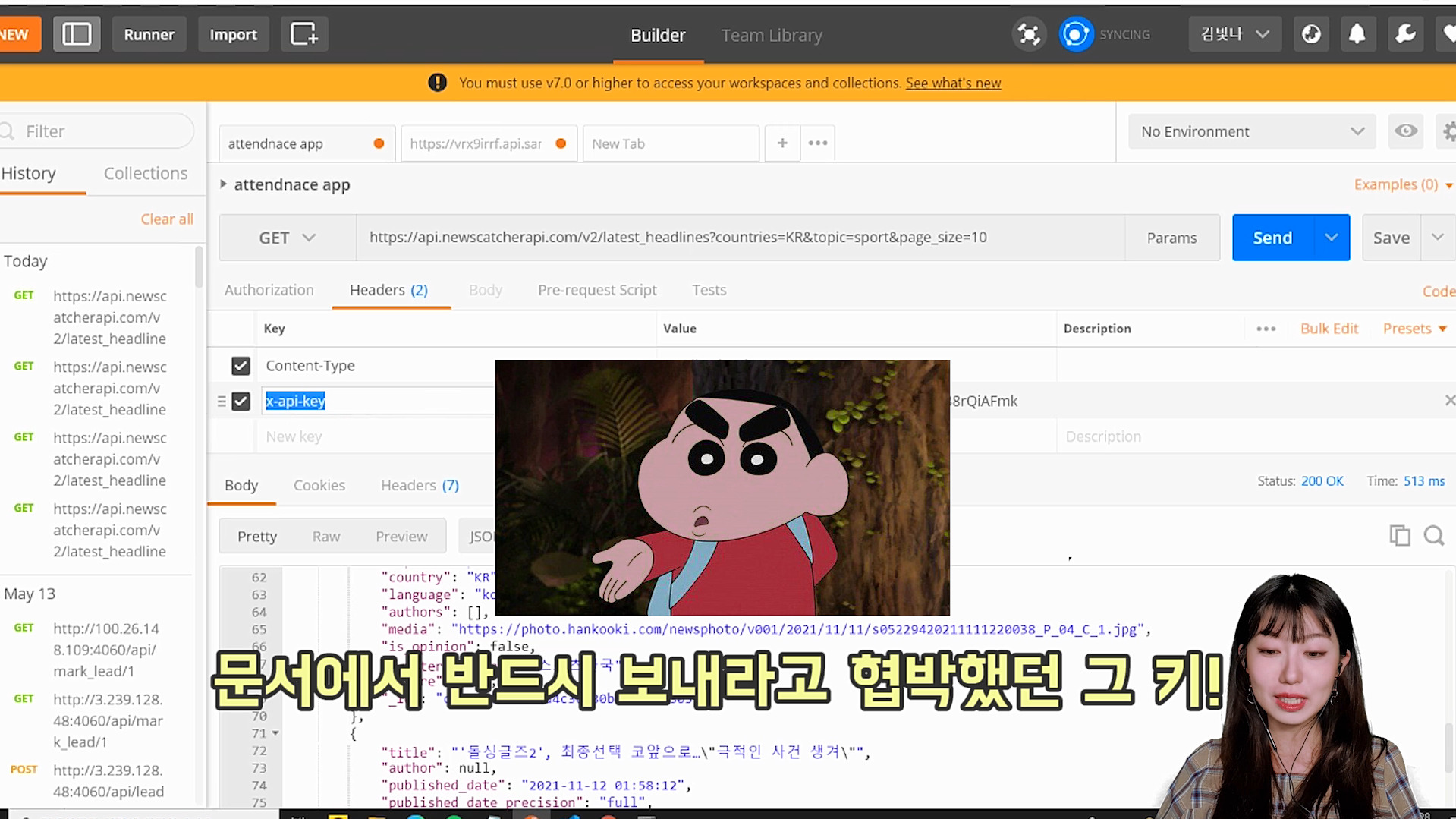Viewport: 1456px width, 819px height.
Task: Click the request URL input field
Action: [740, 238]
